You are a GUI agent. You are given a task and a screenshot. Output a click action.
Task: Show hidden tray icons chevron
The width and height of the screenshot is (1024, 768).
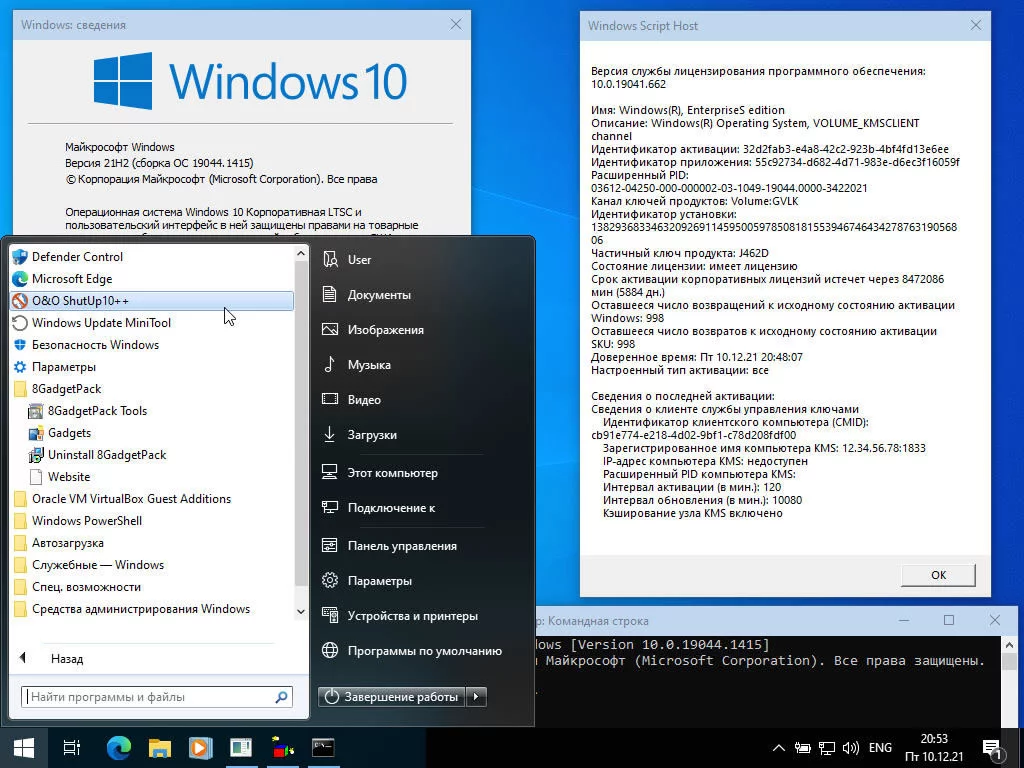tap(778, 748)
